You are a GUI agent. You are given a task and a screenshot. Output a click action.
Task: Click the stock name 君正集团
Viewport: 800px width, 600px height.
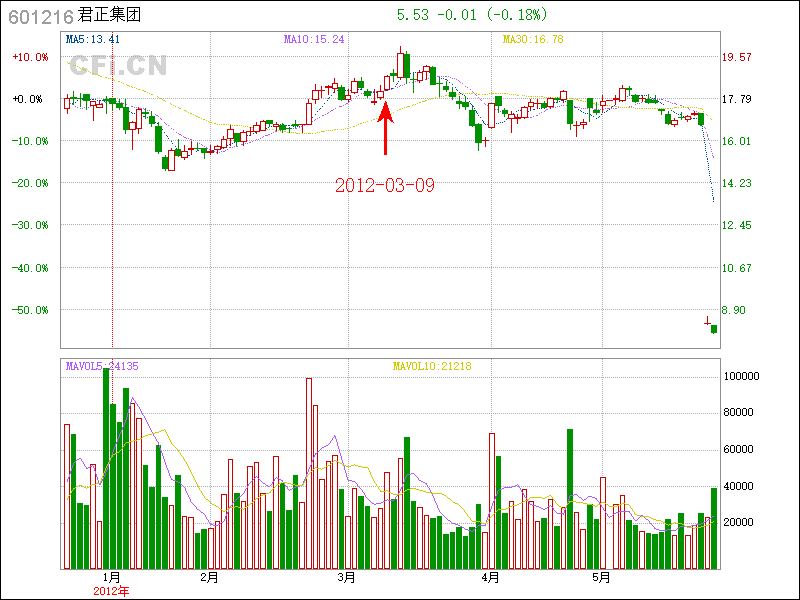109,15
